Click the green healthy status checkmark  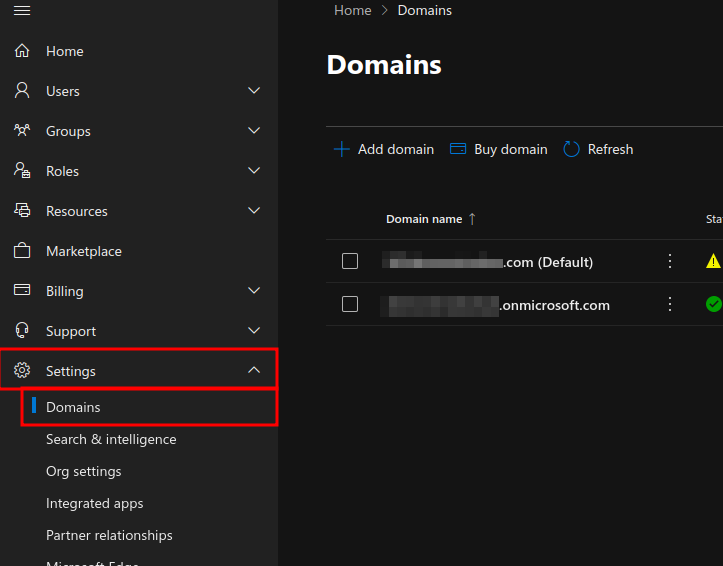tap(713, 304)
